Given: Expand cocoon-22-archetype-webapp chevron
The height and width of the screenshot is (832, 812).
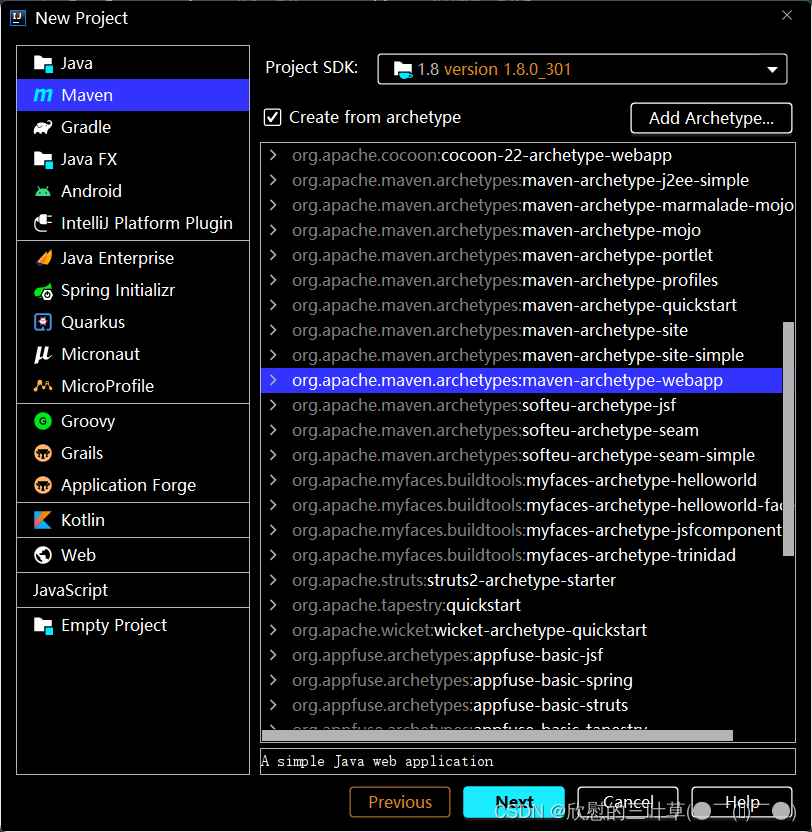Looking at the screenshot, I should [273, 155].
